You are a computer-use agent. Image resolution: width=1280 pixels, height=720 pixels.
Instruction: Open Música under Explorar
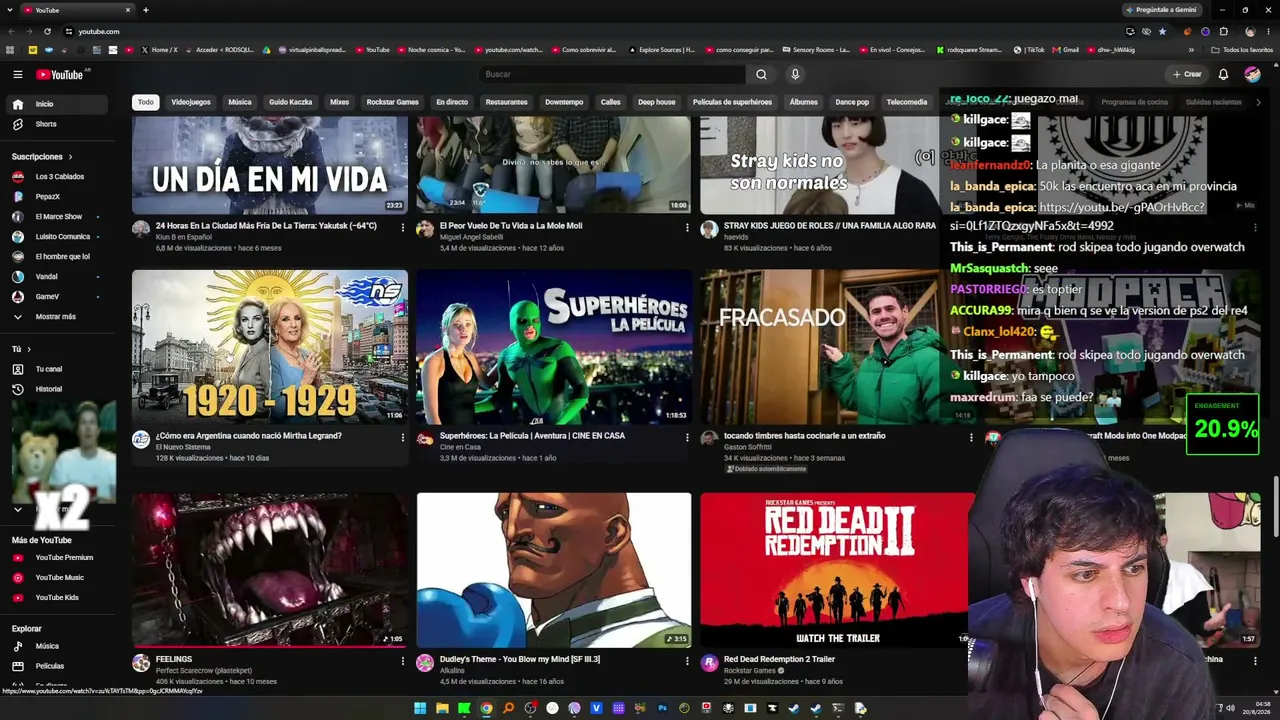(58, 646)
